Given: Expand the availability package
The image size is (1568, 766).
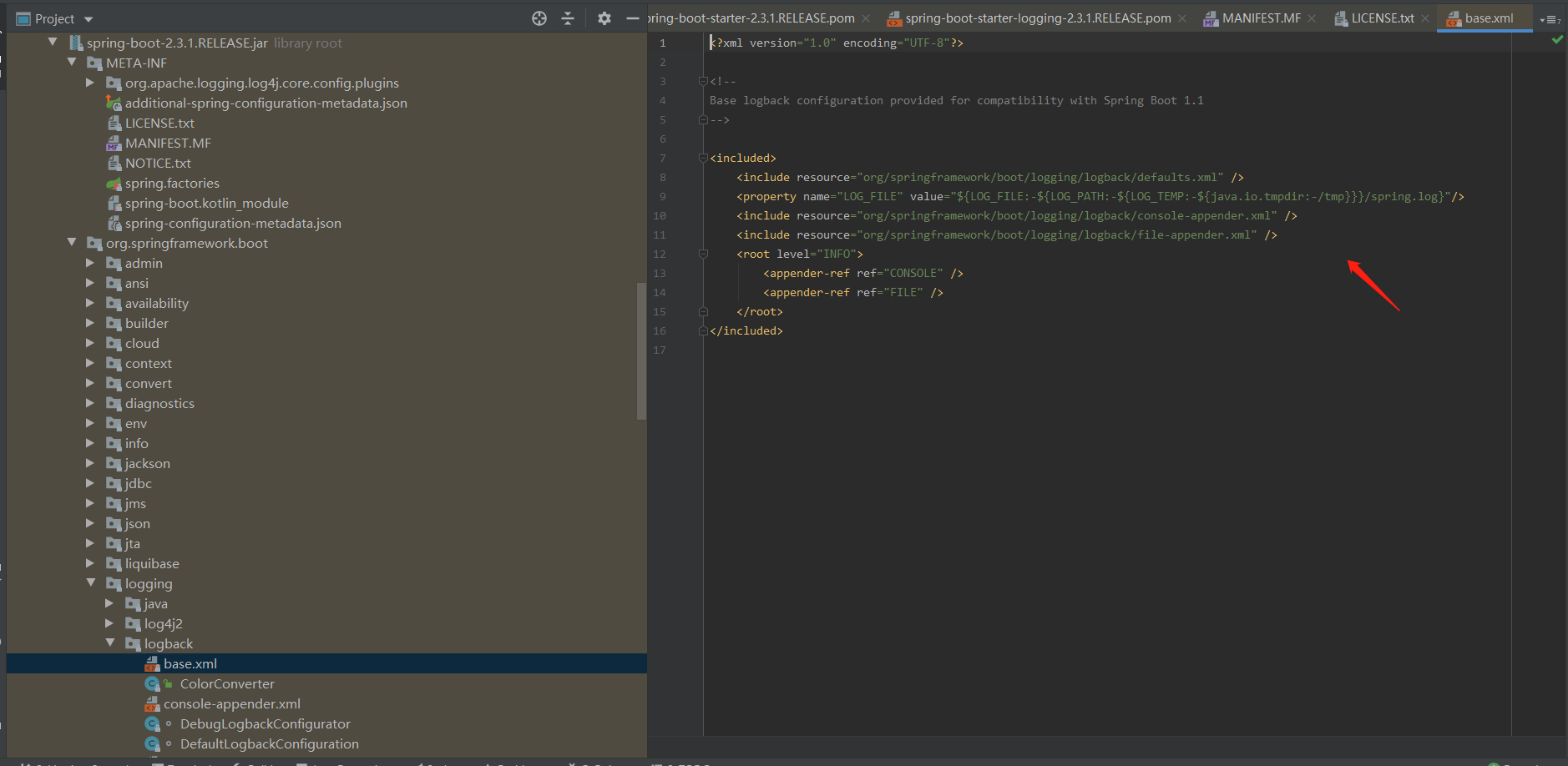Looking at the screenshot, I should point(90,303).
